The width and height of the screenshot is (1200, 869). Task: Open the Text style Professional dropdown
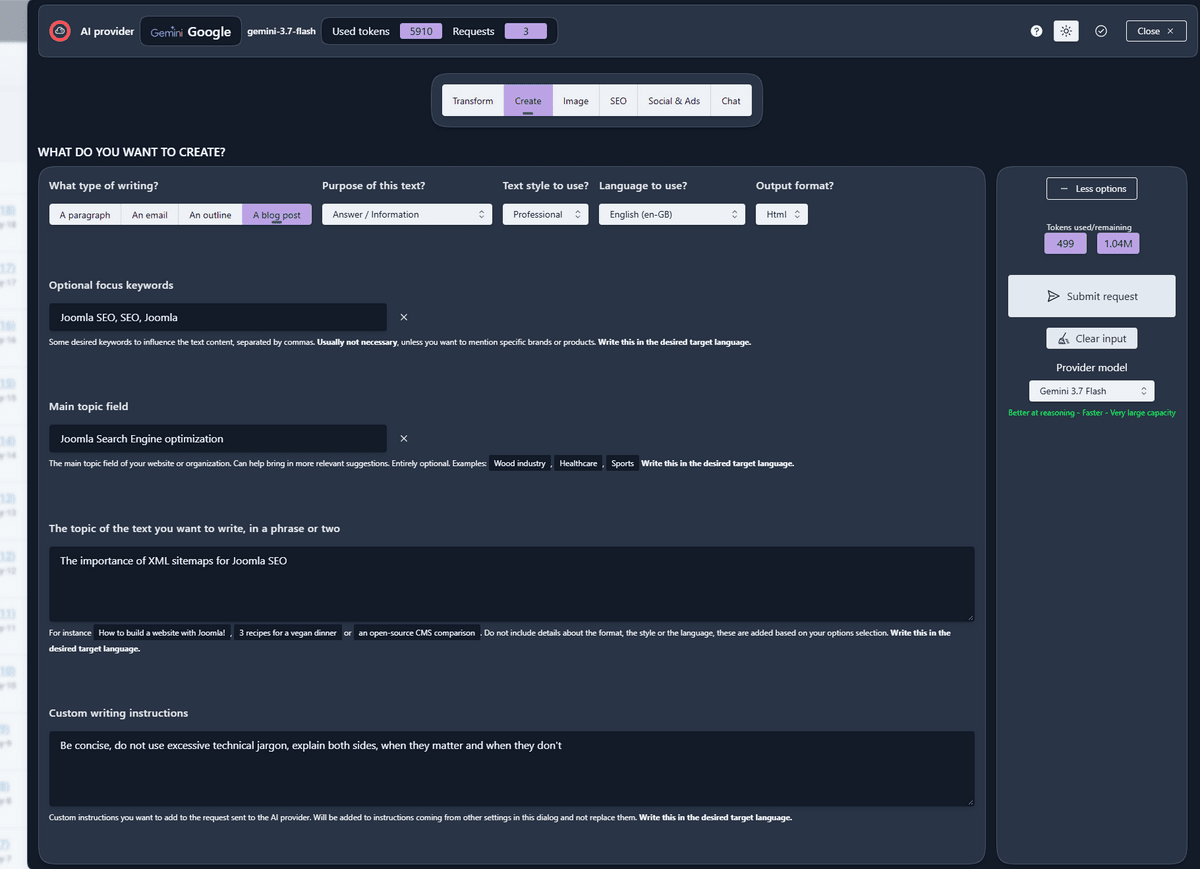coord(545,215)
